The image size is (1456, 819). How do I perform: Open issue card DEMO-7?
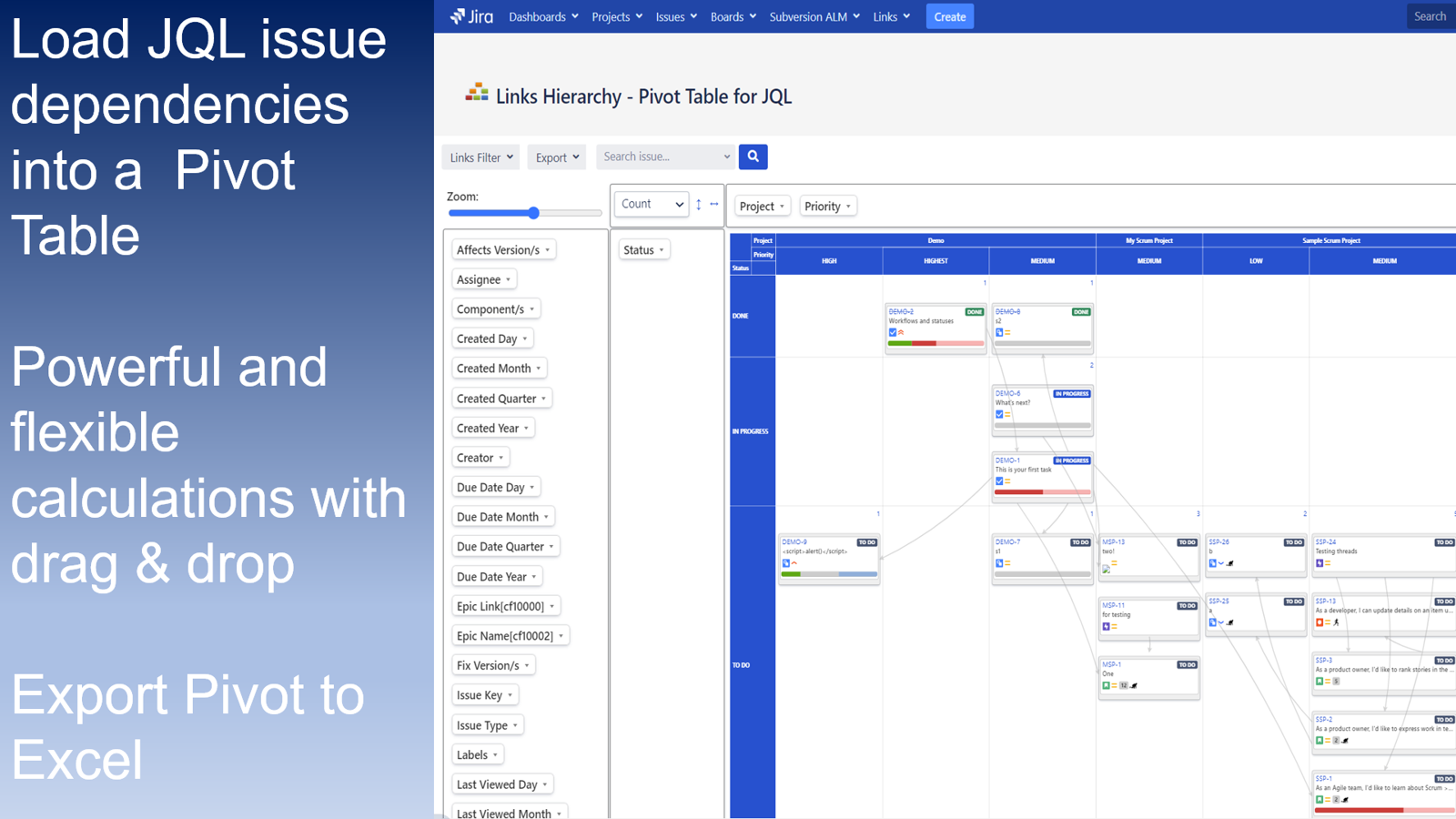coord(1042,560)
